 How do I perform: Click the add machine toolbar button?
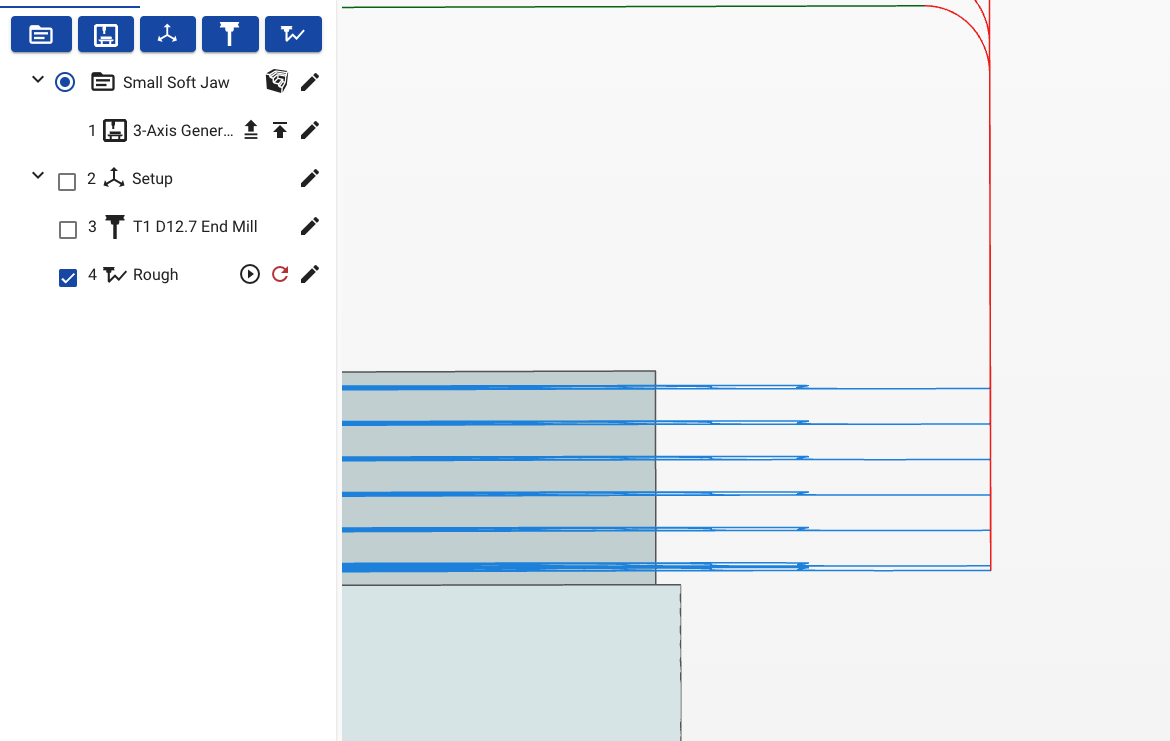point(106,34)
